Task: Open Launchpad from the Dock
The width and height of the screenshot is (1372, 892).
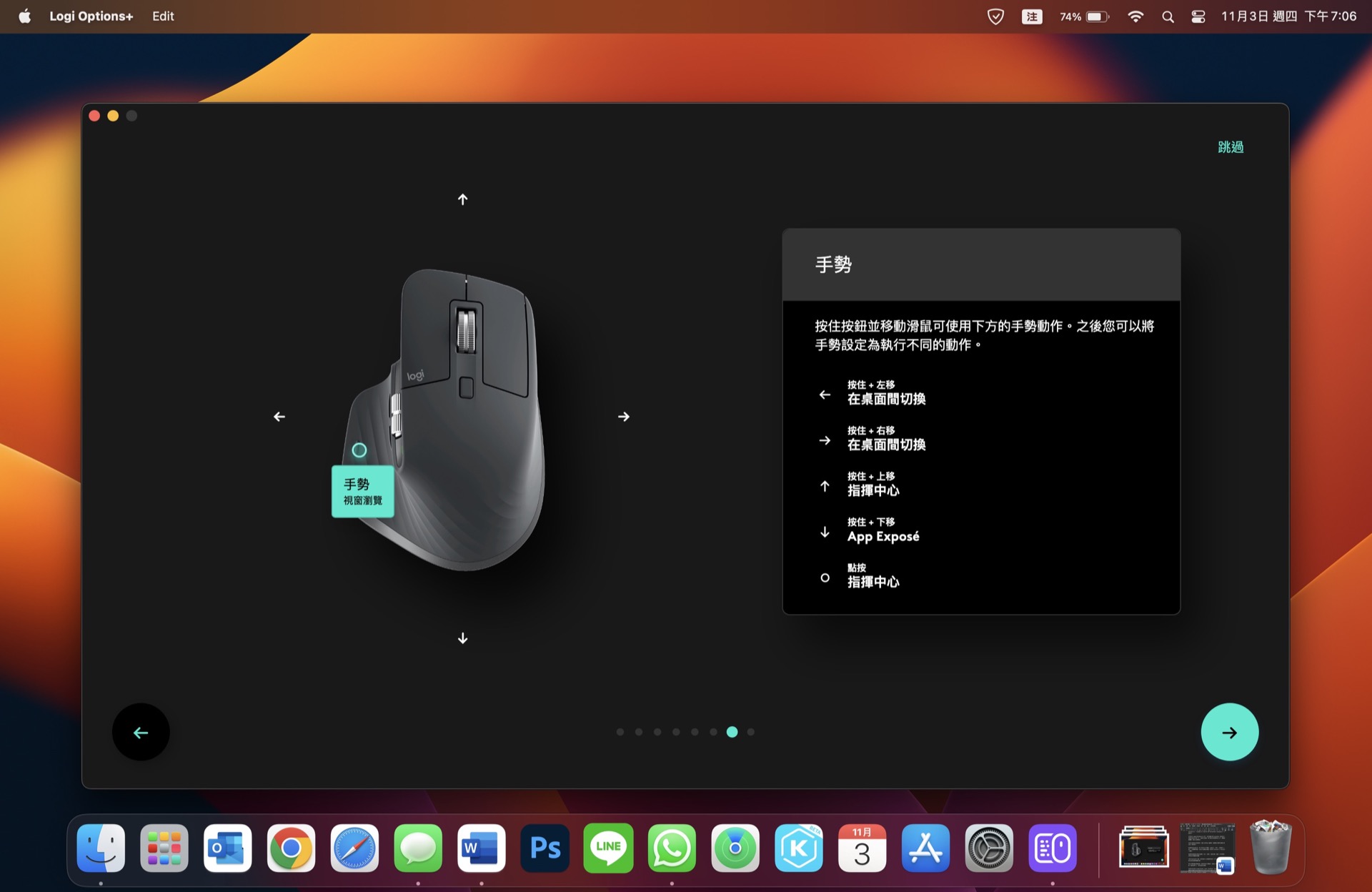Action: pyautogui.click(x=164, y=848)
